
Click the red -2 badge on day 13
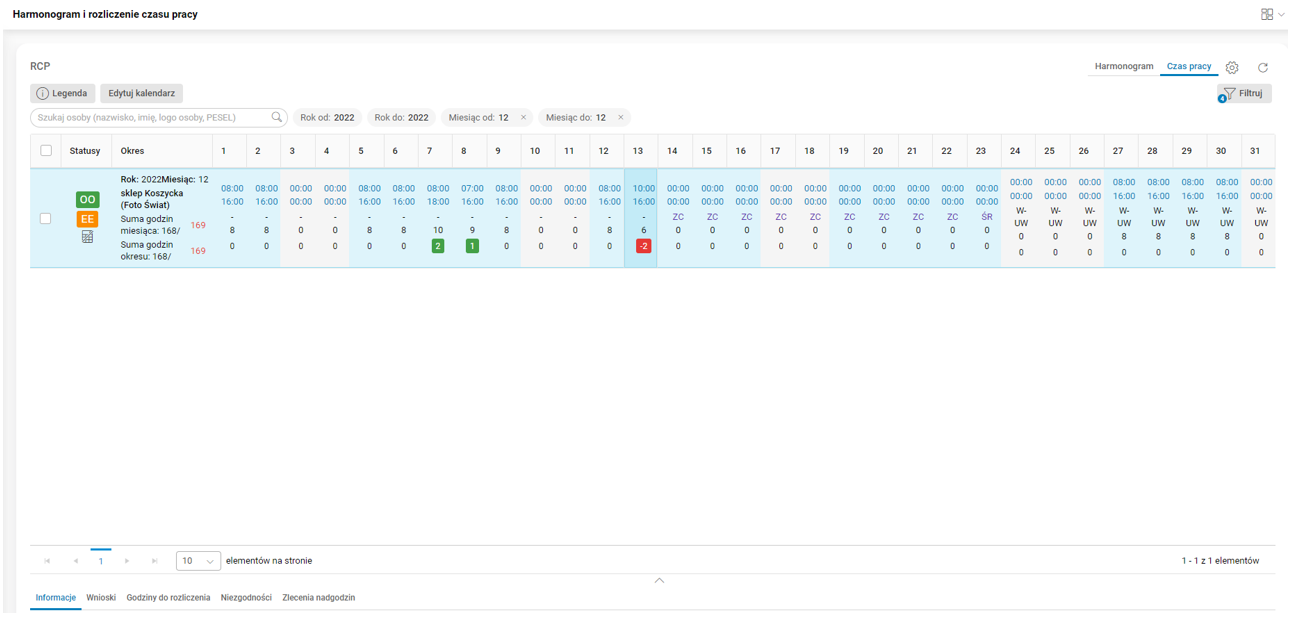coord(644,246)
